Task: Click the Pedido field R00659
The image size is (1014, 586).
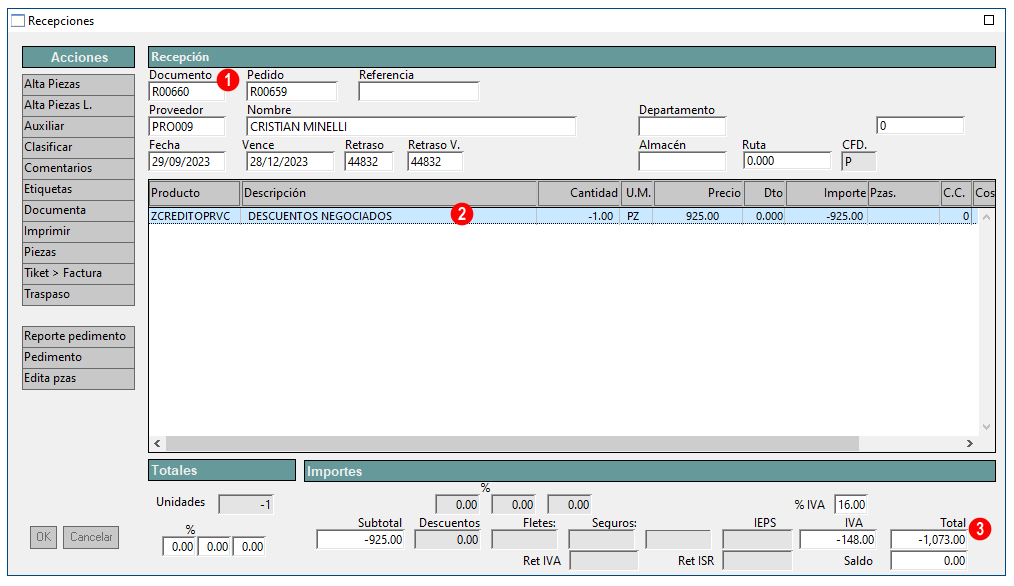Action: point(292,92)
